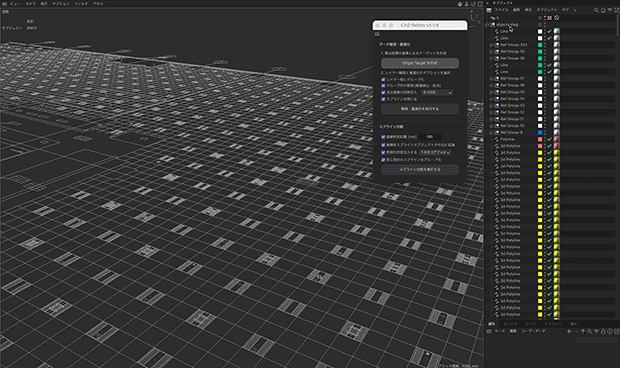Open the viewport フィルタ menu
Image resolution: width=620 pixels, height=368 pixels.
tap(81, 4)
